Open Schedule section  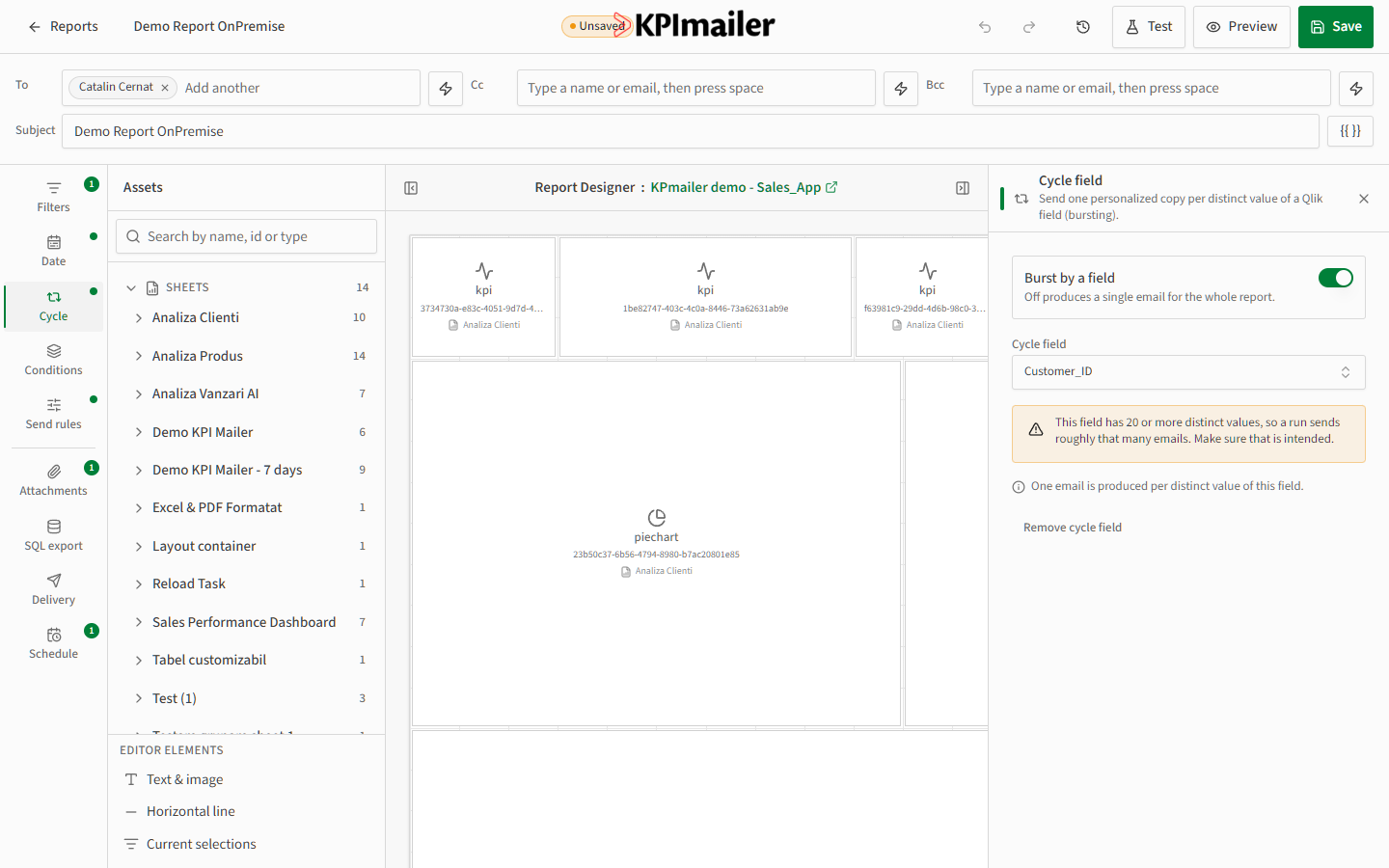54,642
